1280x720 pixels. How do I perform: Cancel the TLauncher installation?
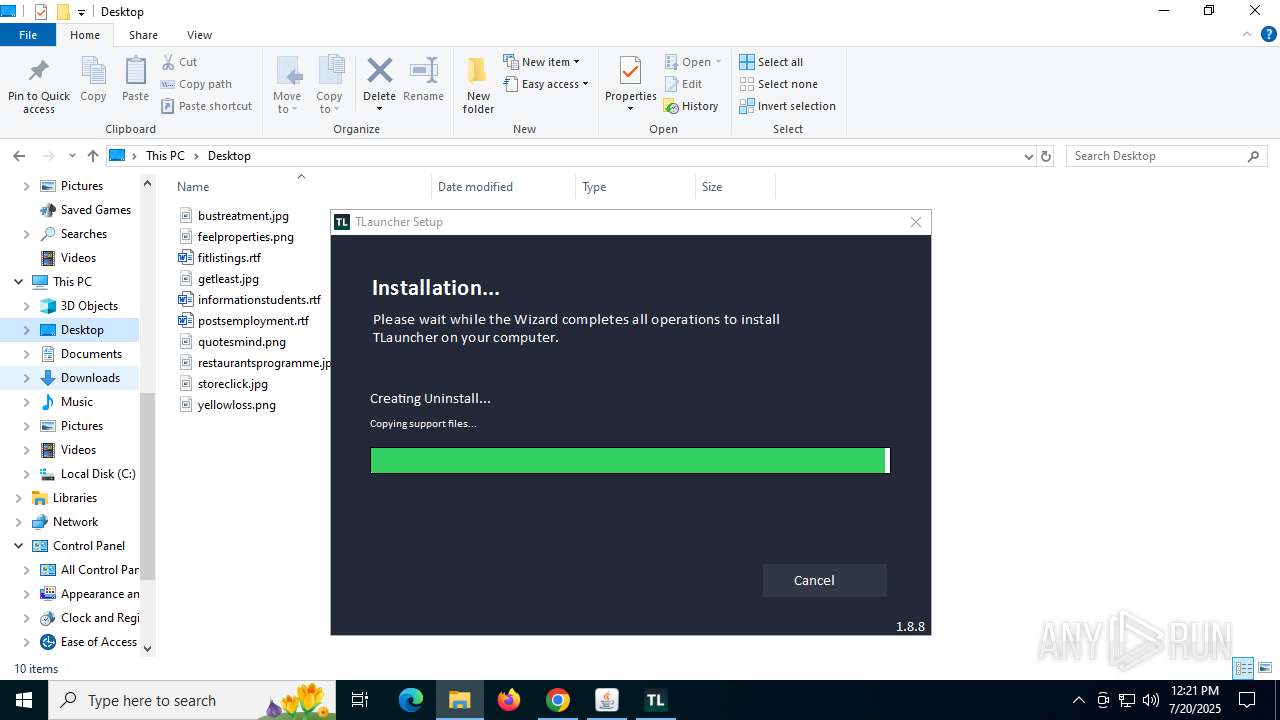pyautogui.click(x=824, y=580)
